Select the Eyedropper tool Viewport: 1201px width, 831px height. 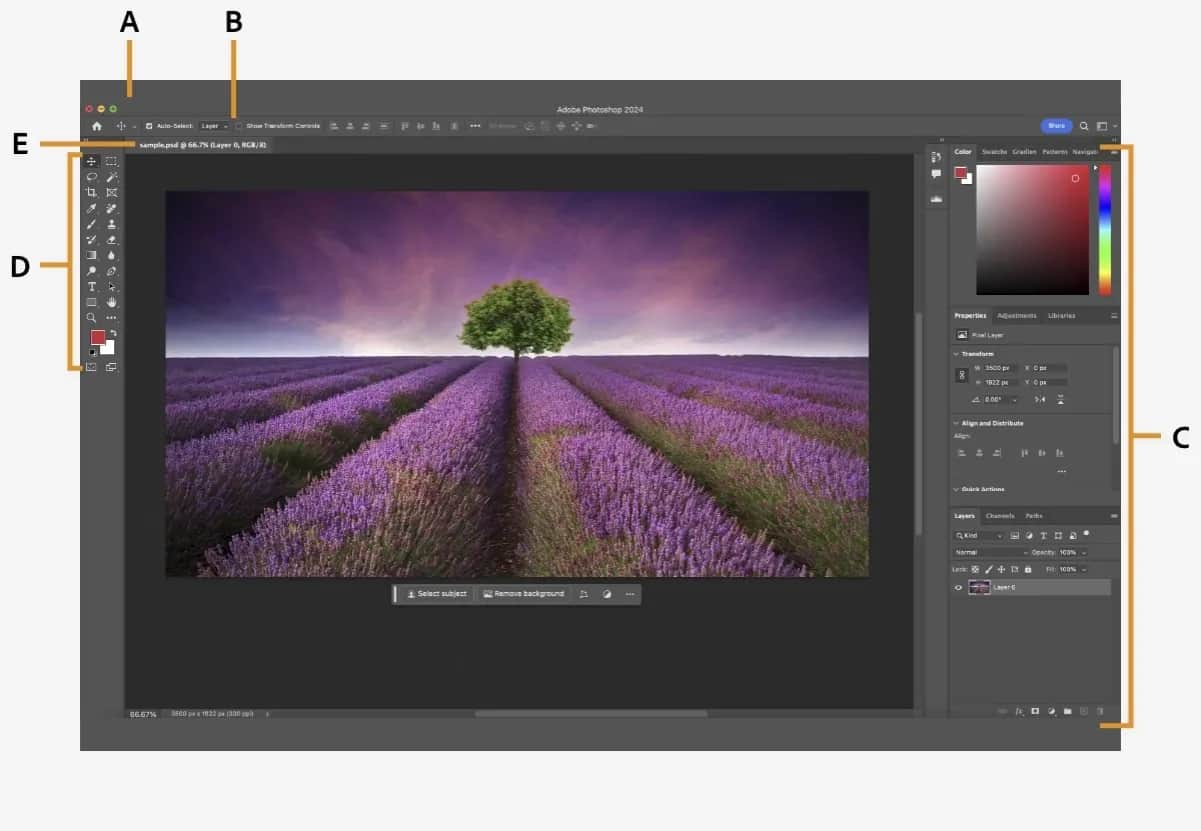coord(92,208)
